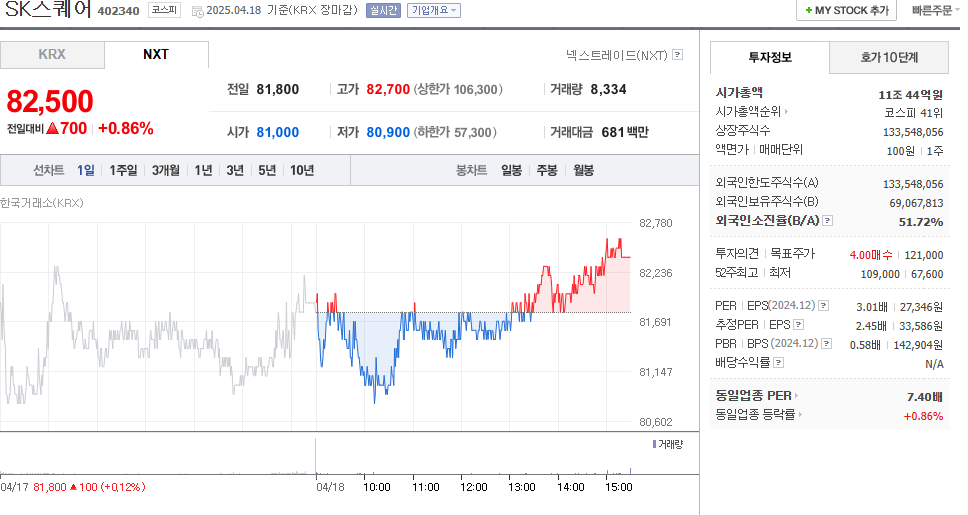Show 5년 line chart
Screen dimensions: 968x515
point(267,170)
